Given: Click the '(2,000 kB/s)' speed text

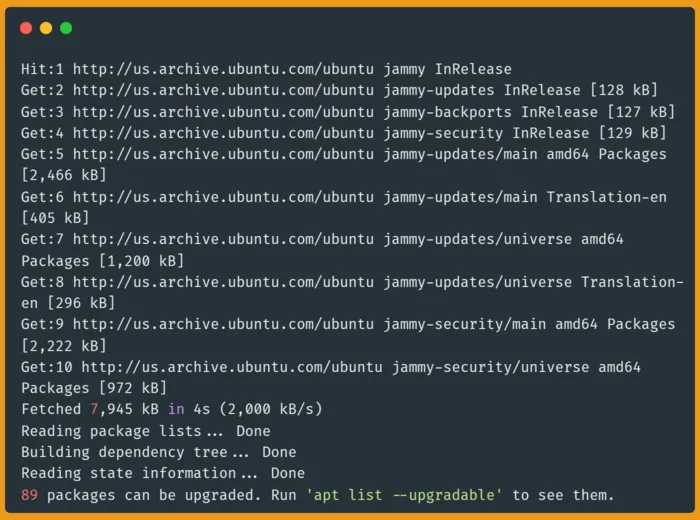Looking at the screenshot, I should click(271, 409).
